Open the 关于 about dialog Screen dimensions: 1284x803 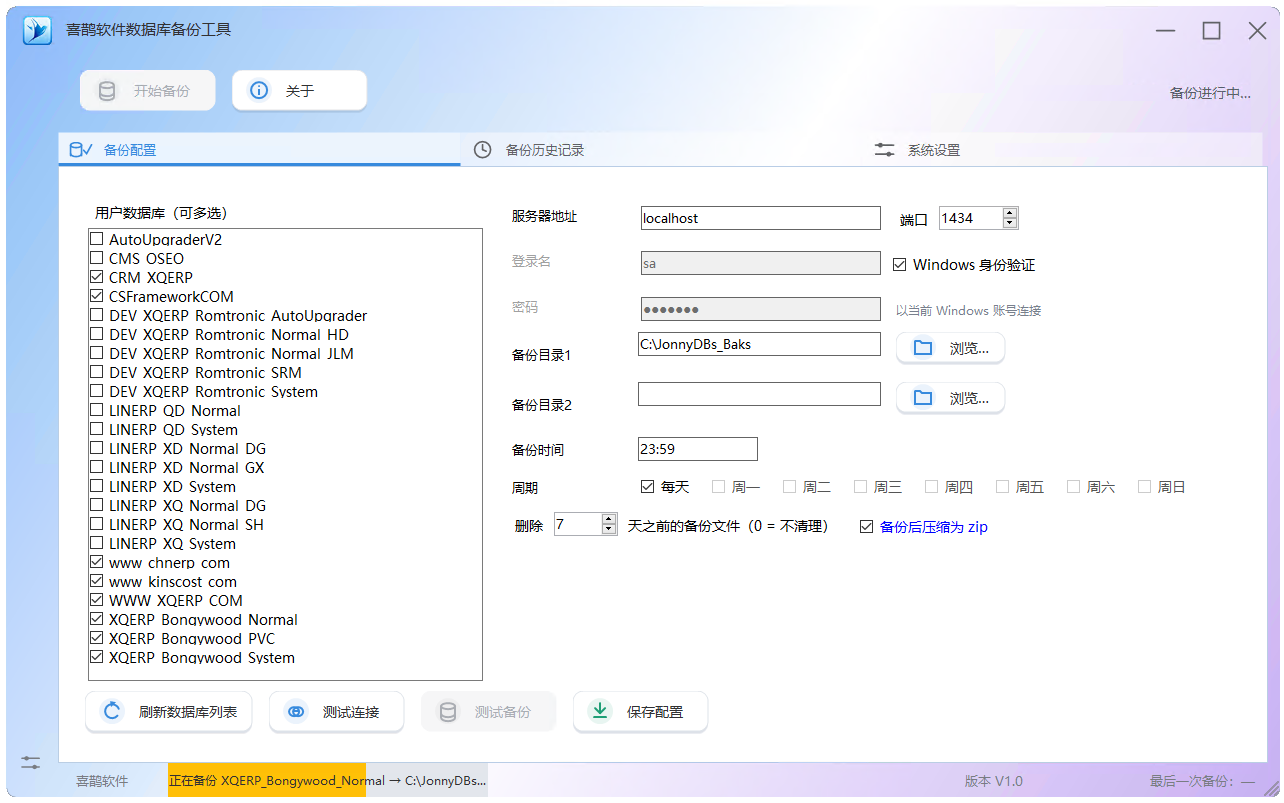pyautogui.click(x=300, y=91)
